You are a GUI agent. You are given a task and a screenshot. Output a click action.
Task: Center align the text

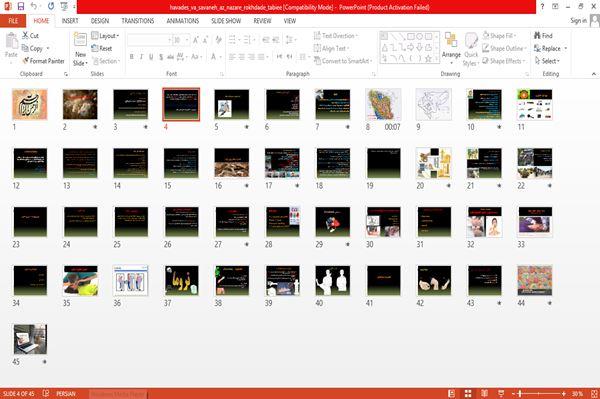[241, 57]
